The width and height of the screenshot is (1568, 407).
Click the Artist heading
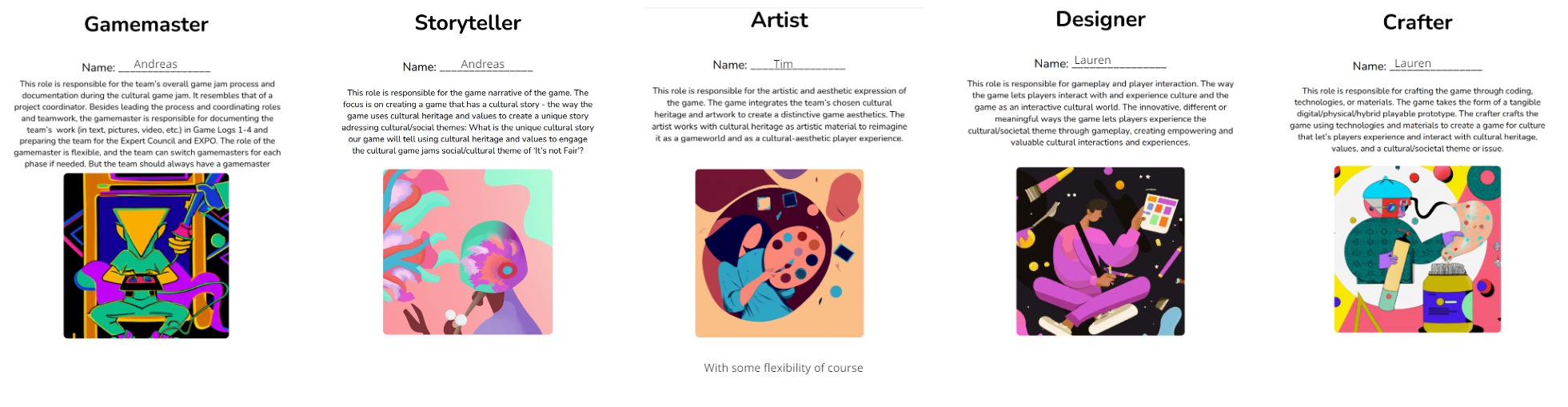pyautogui.click(x=780, y=20)
